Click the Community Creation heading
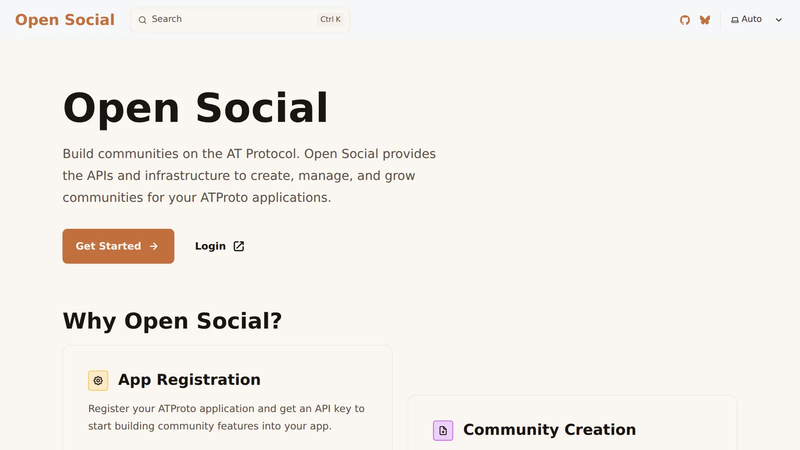Viewport: 800px width, 450px height. coord(549,430)
